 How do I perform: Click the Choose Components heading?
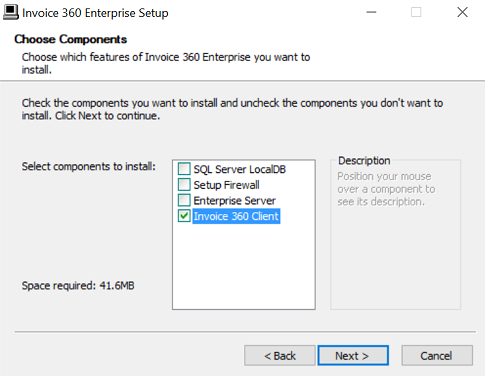(x=70, y=39)
